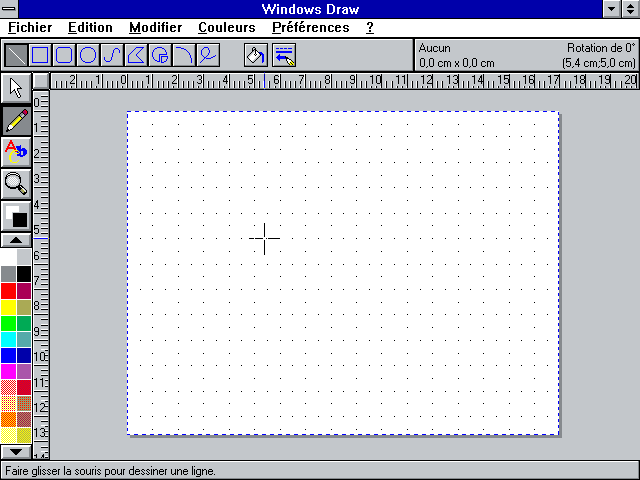Open the Couleurs menu
Viewport: 640px width, 480px height.
coord(227,28)
